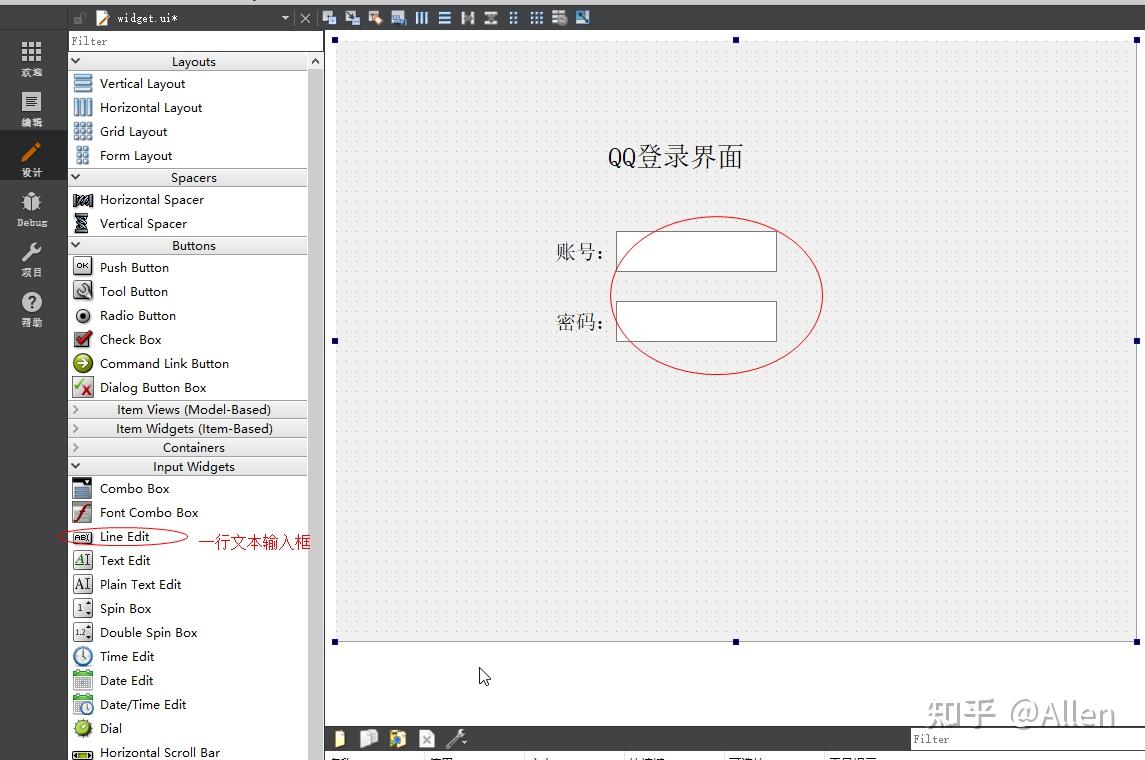Viewport: 1145px width, 760px height.
Task: Click the Lay Out in Grid icon
Action: [536, 17]
